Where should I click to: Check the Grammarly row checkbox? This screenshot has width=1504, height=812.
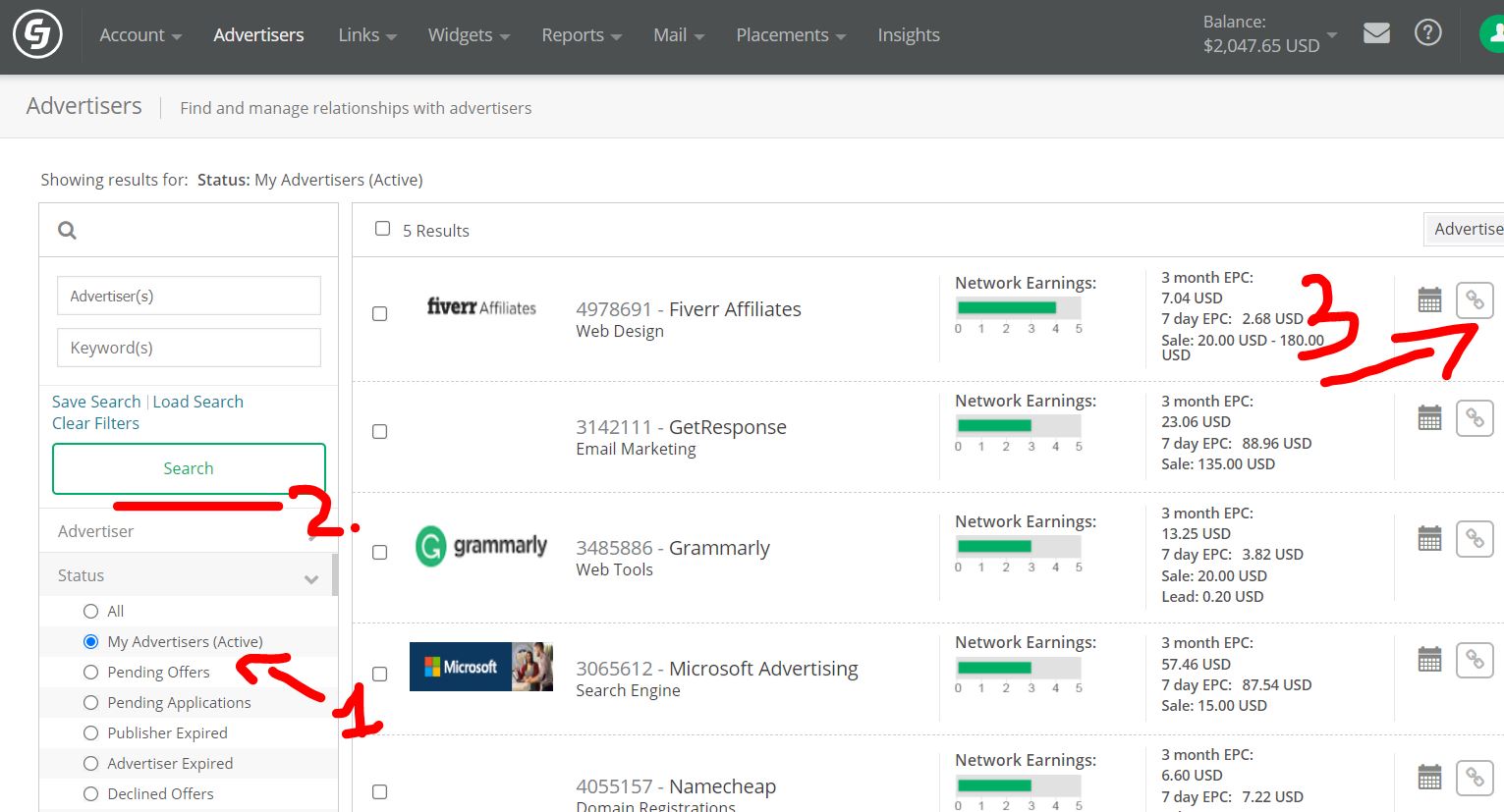click(379, 553)
